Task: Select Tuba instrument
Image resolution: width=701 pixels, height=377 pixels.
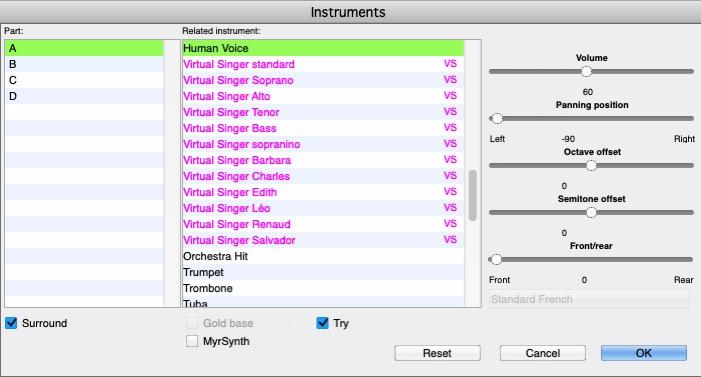Action: click(323, 302)
